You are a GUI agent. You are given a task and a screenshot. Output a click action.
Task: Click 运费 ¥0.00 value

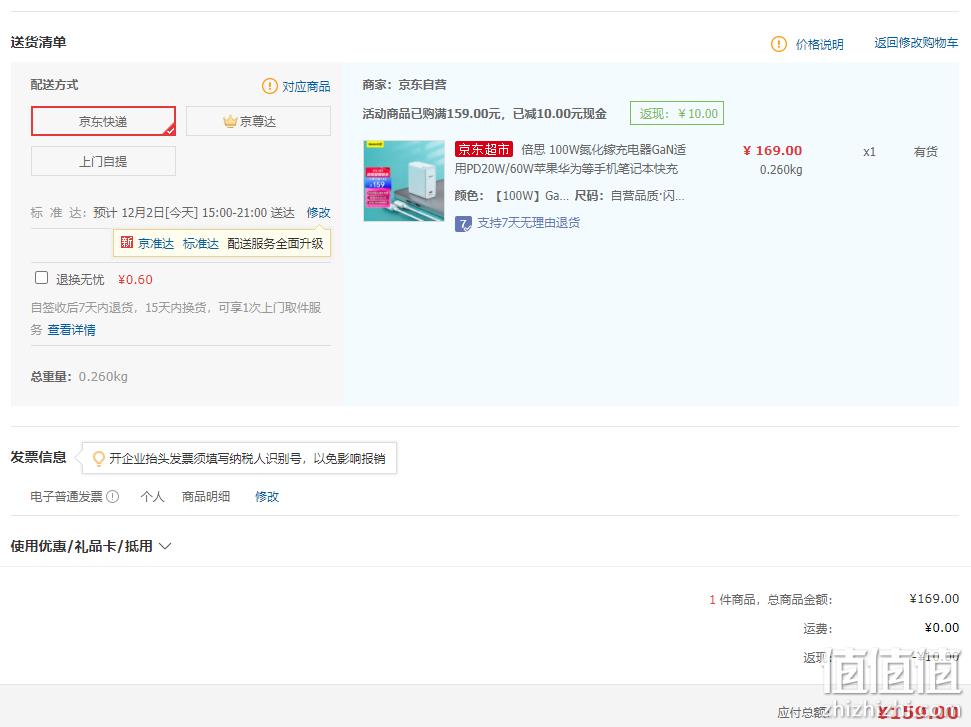click(x=941, y=628)
